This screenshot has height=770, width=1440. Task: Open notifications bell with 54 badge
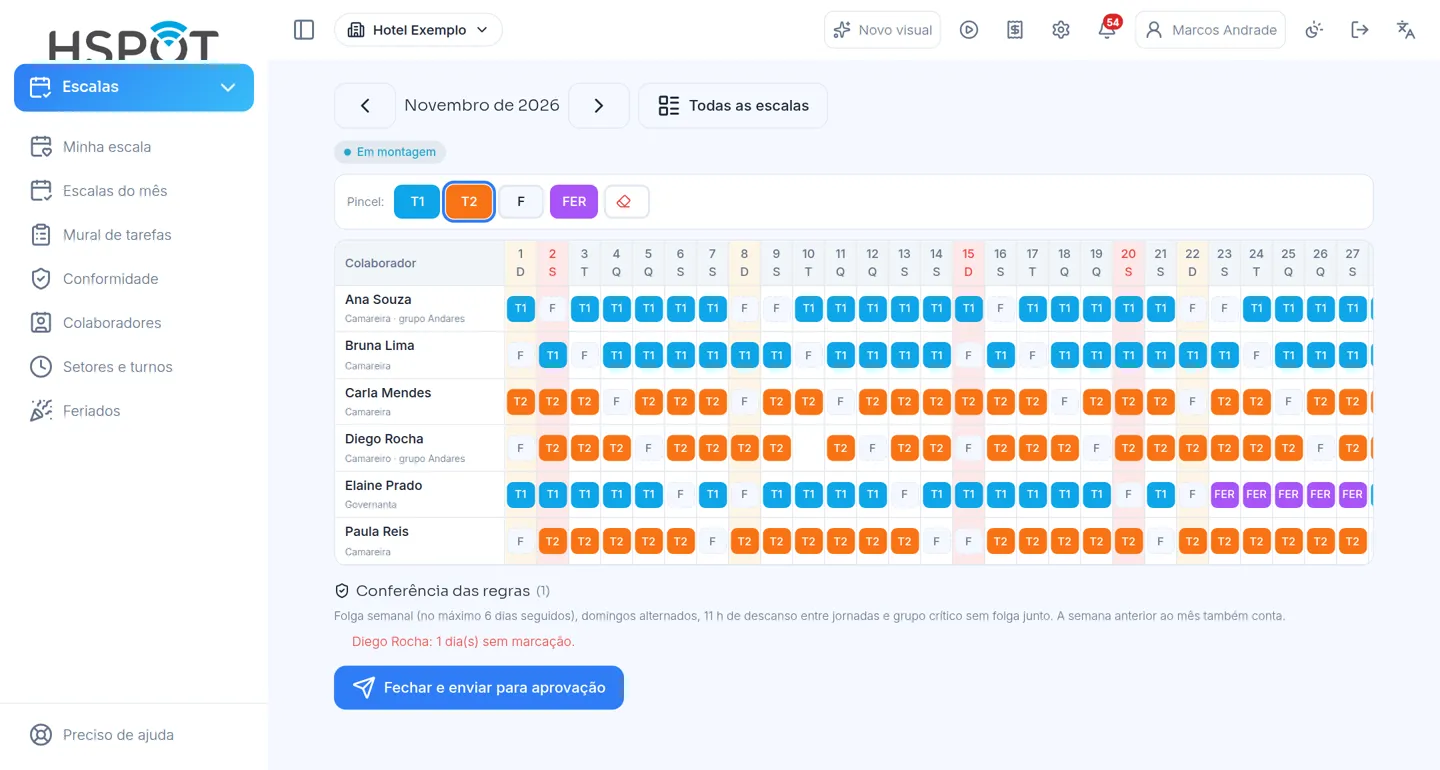[1108, 28]
